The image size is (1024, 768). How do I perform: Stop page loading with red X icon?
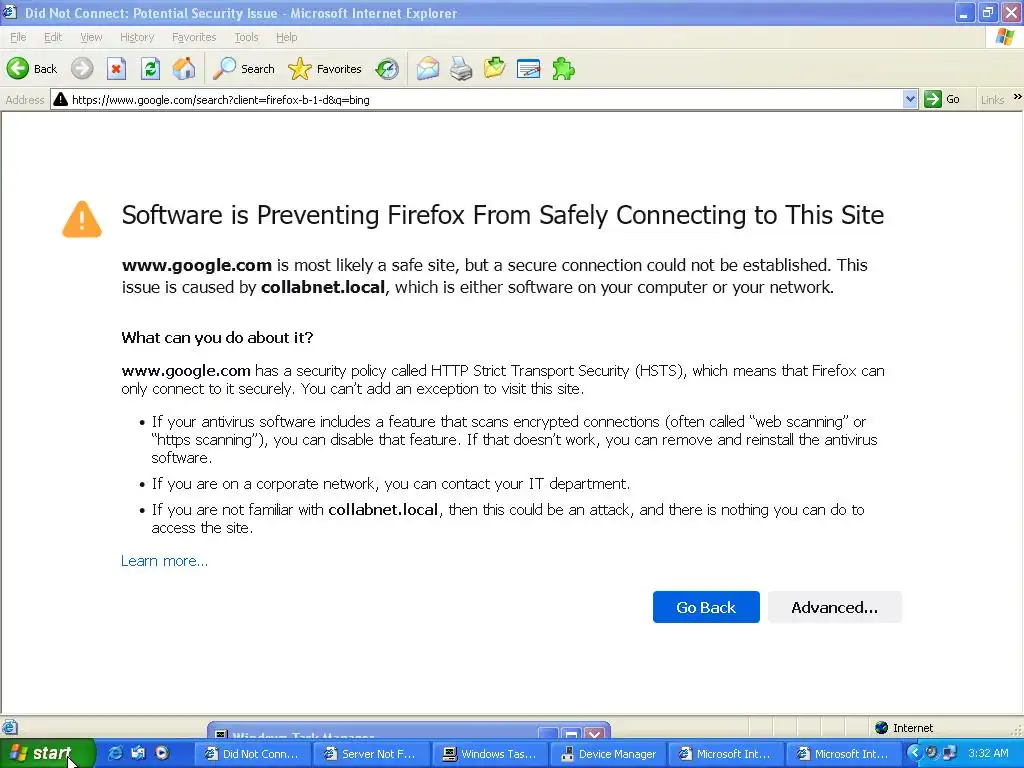(x=116, y=69)
